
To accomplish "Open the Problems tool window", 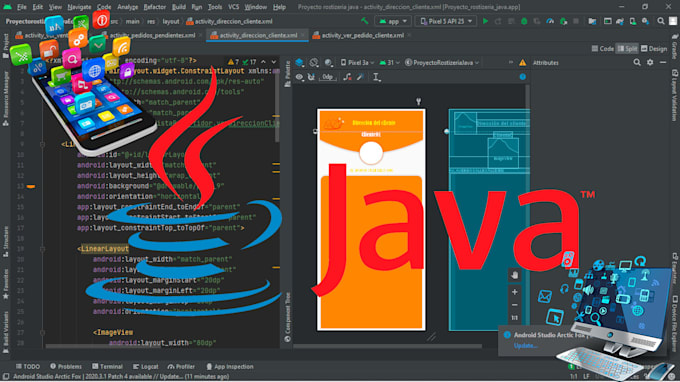I will 66,366.
